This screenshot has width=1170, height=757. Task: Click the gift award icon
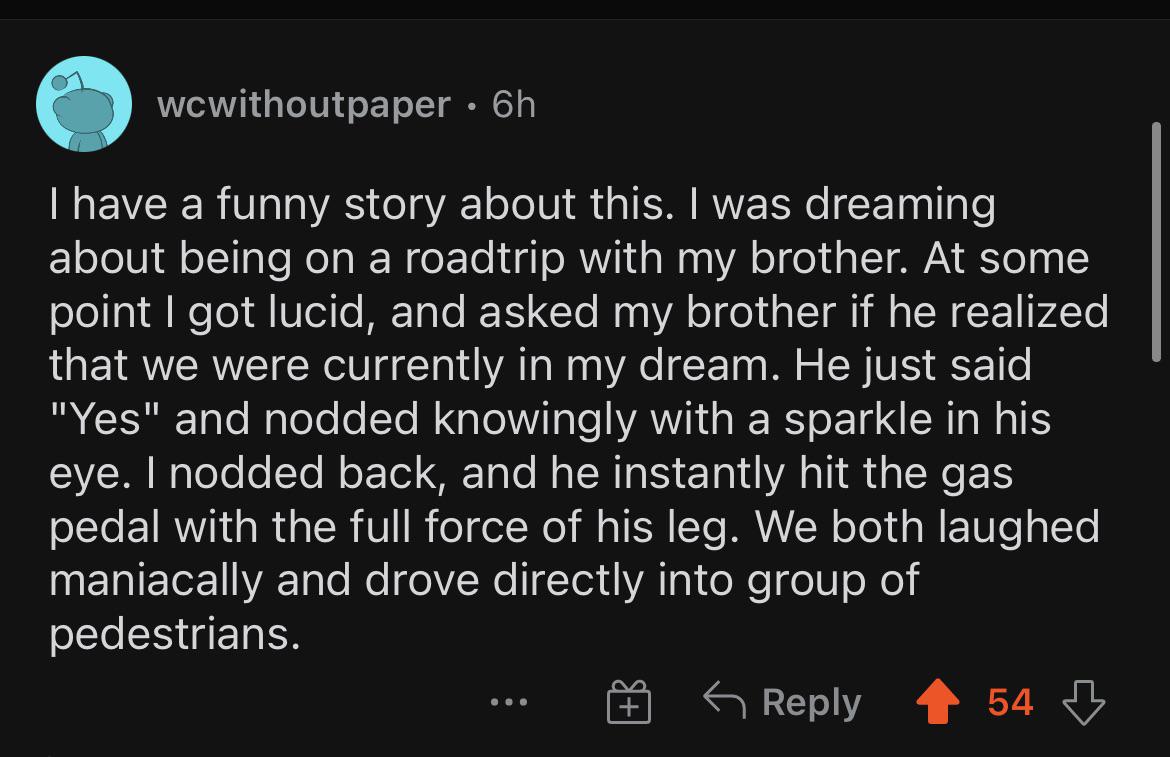tap(627, 702)
